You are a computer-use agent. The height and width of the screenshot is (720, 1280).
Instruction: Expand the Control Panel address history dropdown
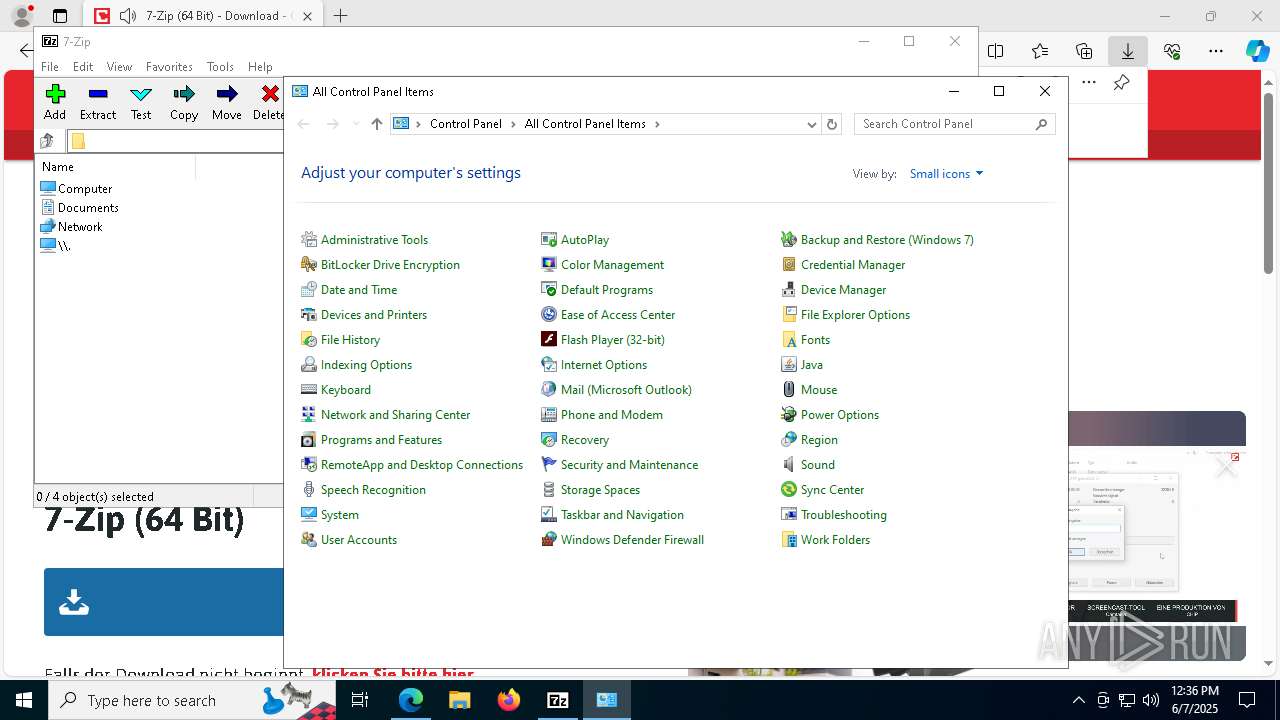click(811, 124)
